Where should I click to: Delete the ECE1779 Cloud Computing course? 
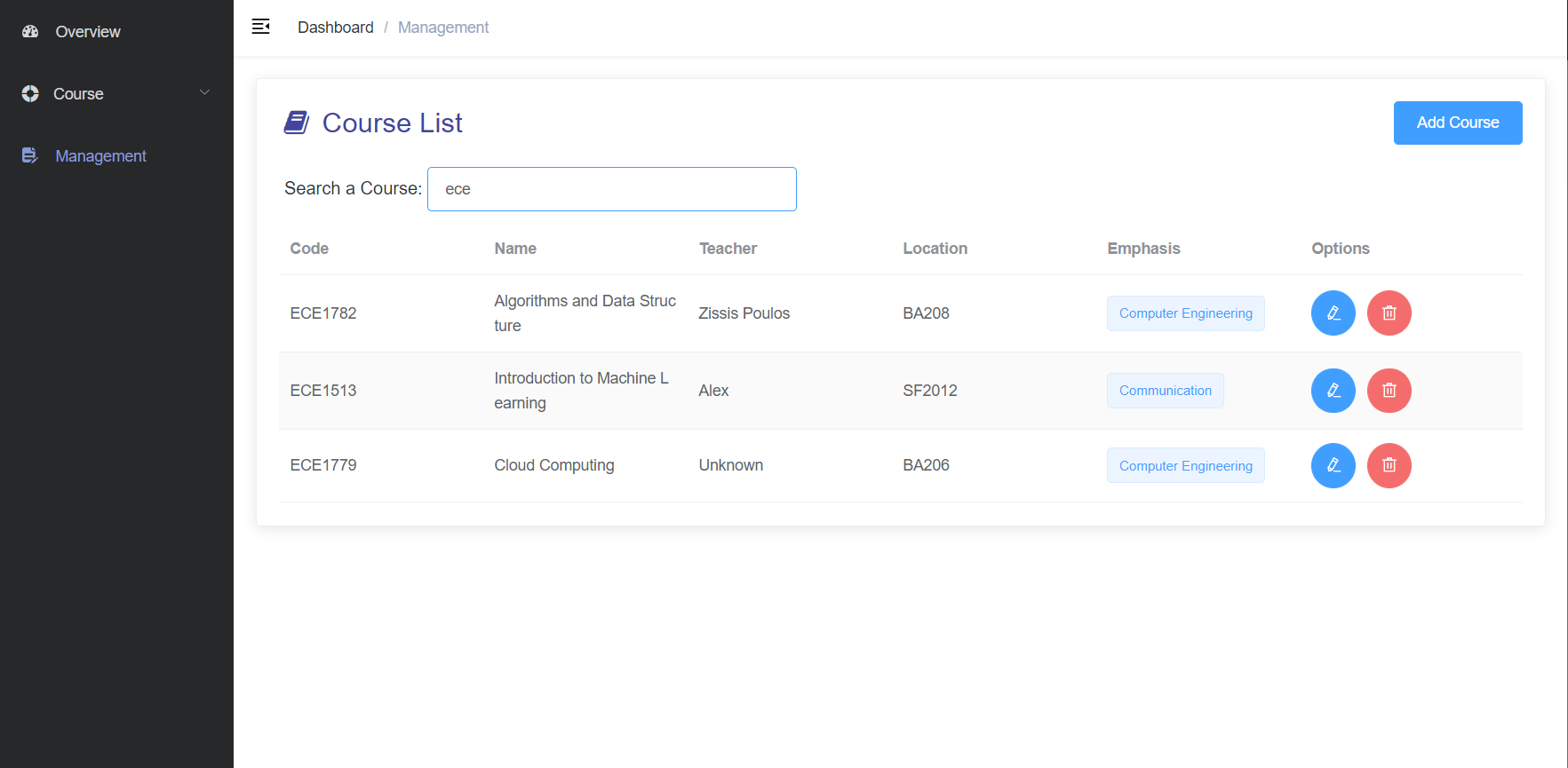click(1389, 465)
